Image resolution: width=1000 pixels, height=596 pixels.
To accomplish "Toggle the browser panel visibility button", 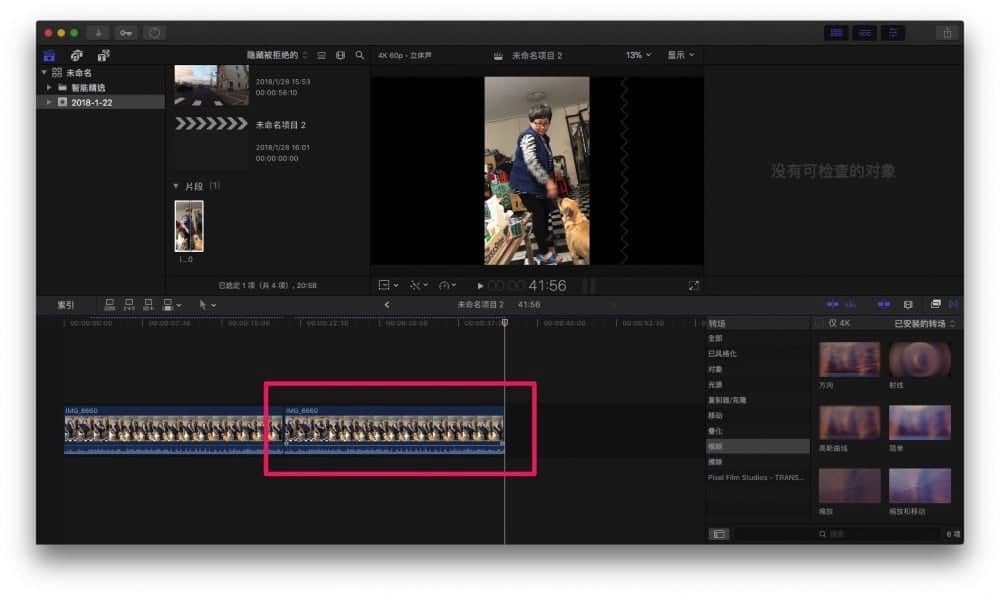I will pyautogui.click(x=836, y=33).
